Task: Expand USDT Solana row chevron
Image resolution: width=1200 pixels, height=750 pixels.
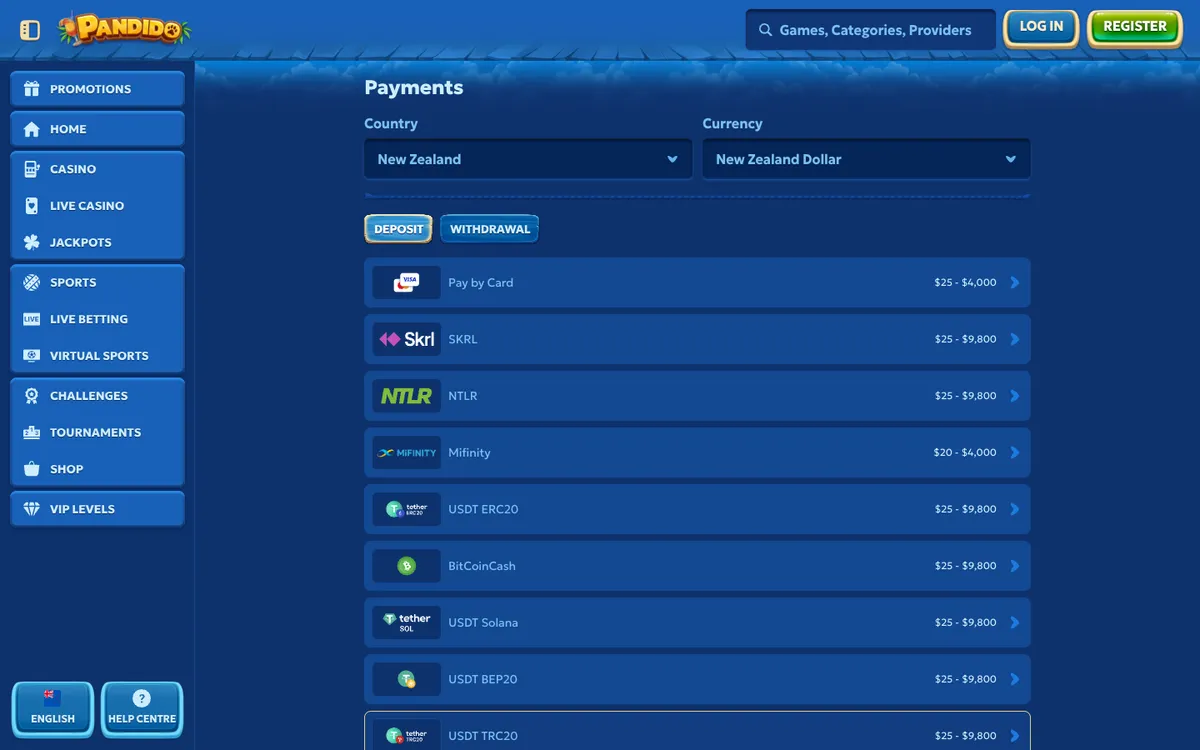Action: (x=1015, y=623)
